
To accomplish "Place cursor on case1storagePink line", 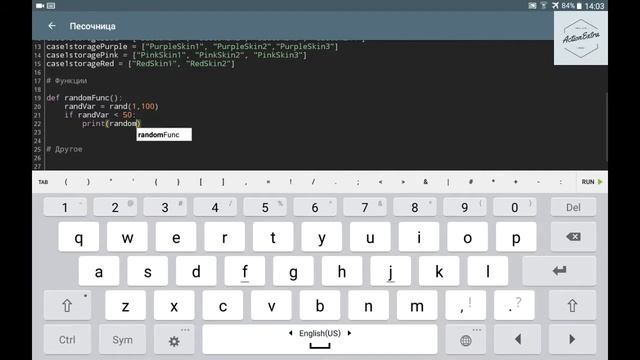I will tap(176, 55).
